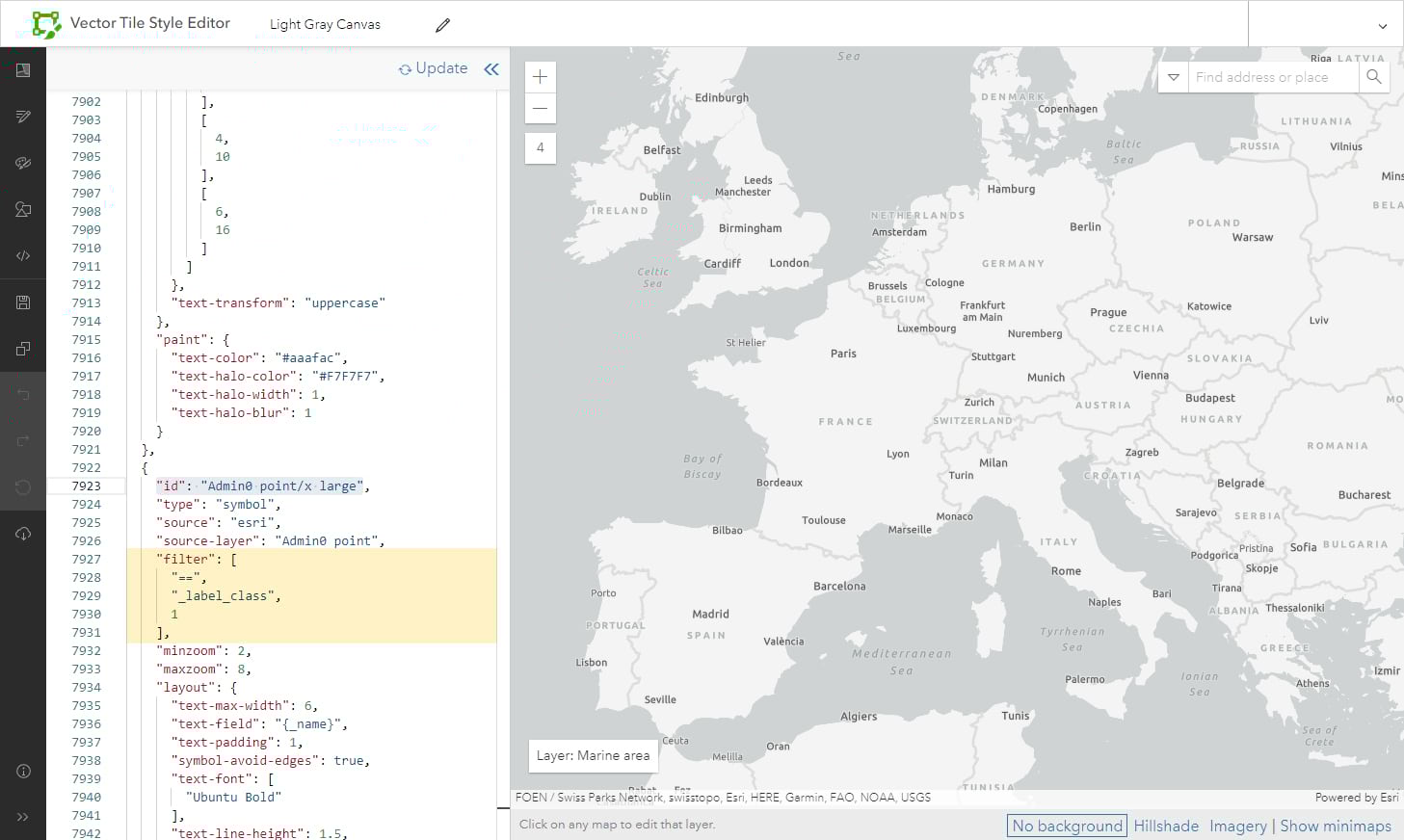Viewport: 1404px width, 840px height.
Task: Toggle the No background option
Action: [1067, 826]
